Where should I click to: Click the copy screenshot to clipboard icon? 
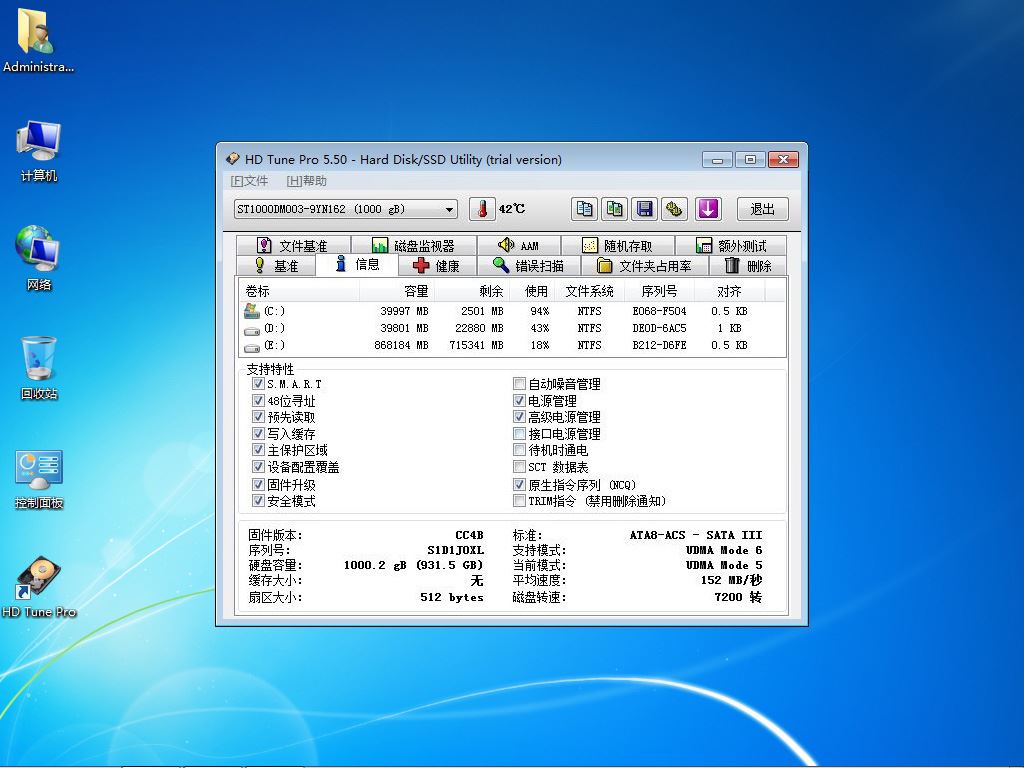[615, 209]
